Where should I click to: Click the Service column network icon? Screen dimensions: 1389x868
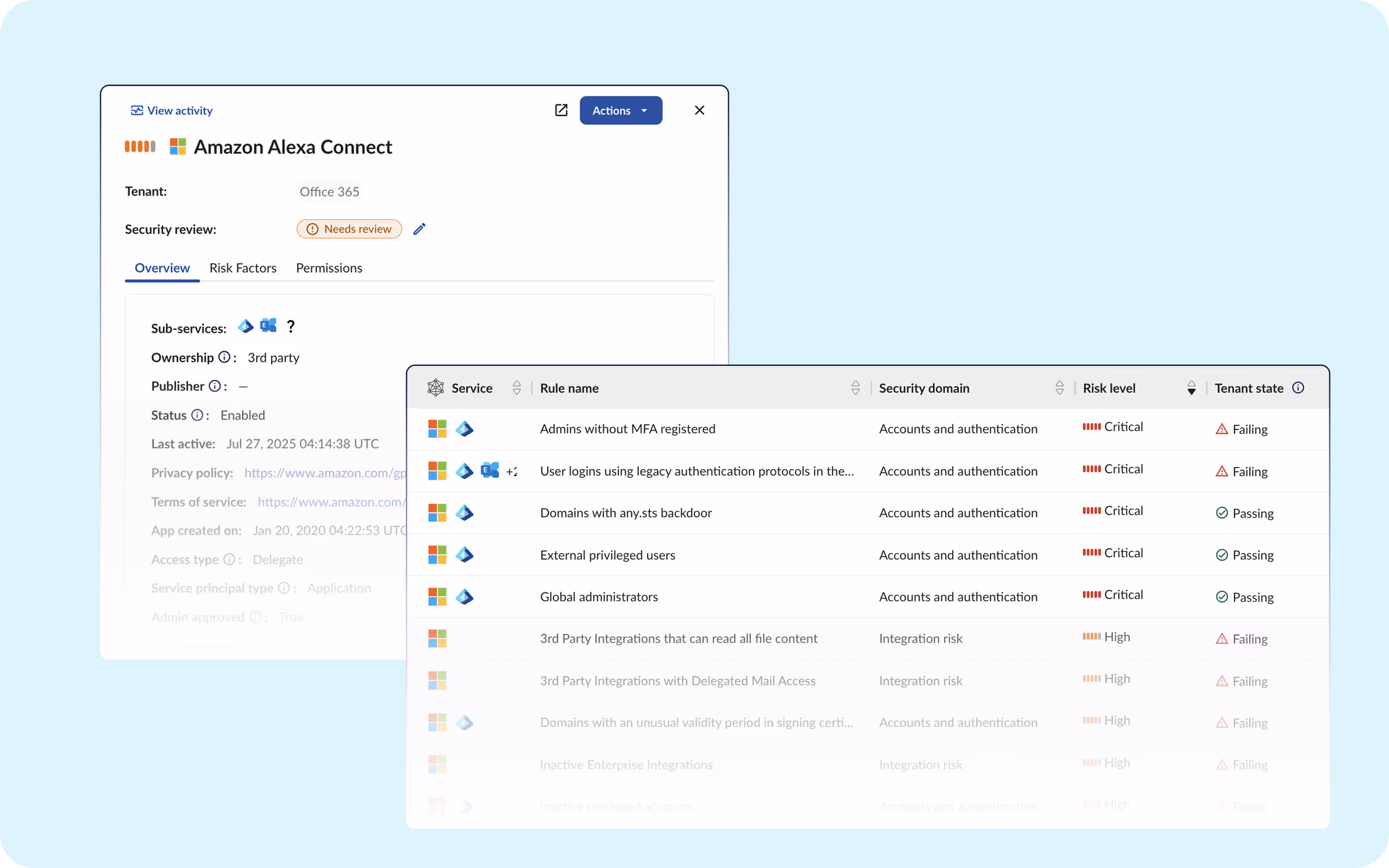436,388
